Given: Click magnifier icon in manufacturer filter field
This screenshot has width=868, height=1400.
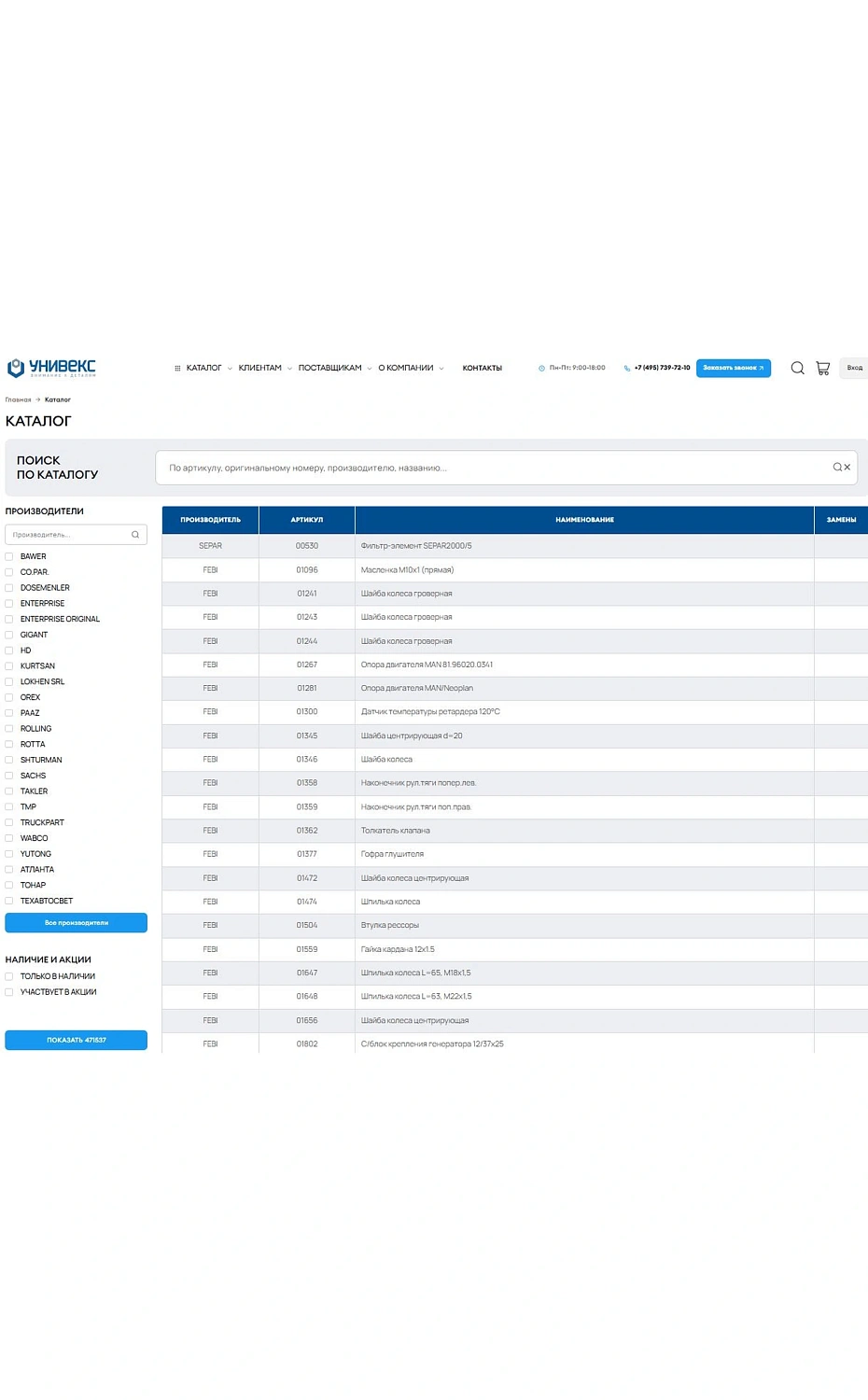Looking at the screenshot, I should pos(135,535).
